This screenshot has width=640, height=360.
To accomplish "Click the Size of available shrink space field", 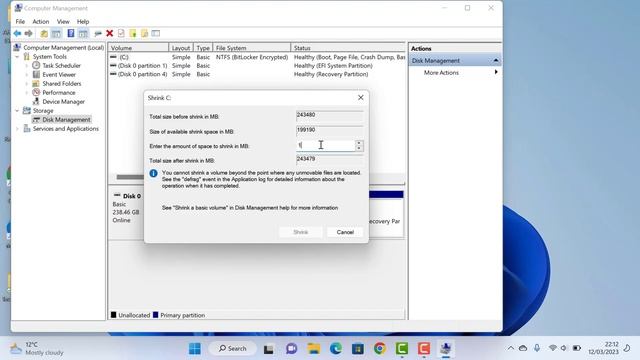I will click(329, 130).
